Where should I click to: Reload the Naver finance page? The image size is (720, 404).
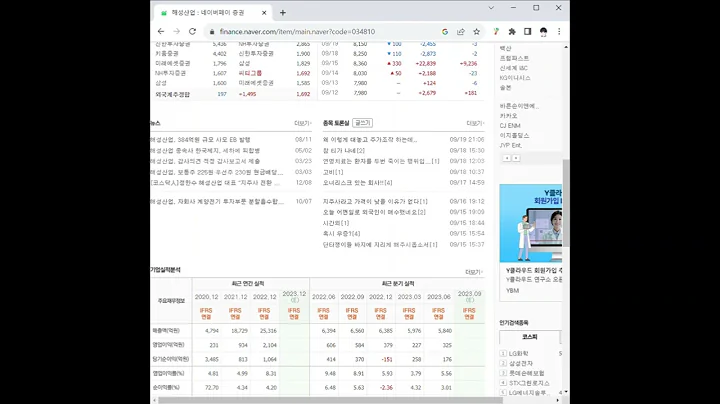coord(192,31)
